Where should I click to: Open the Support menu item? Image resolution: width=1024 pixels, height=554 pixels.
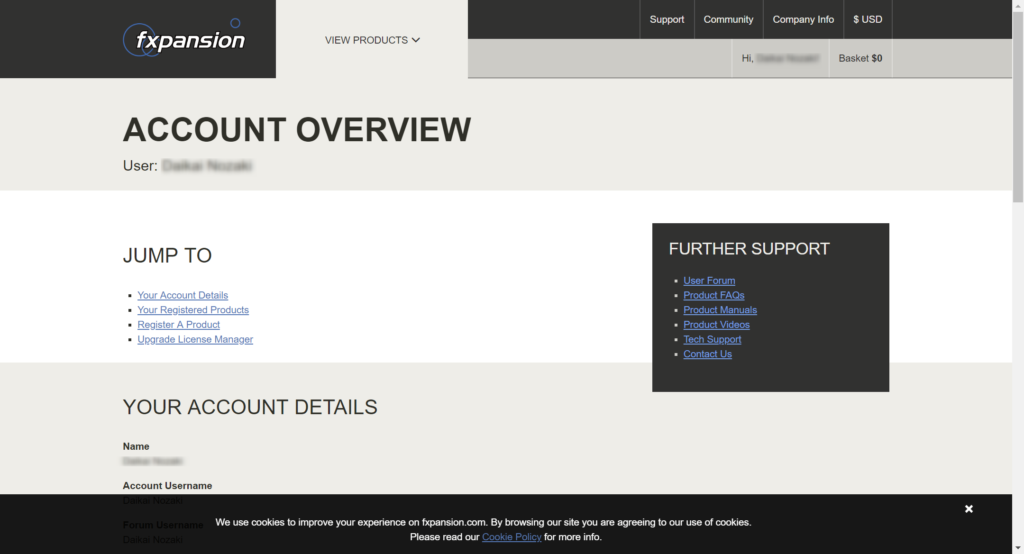click(x=667, y=19)
